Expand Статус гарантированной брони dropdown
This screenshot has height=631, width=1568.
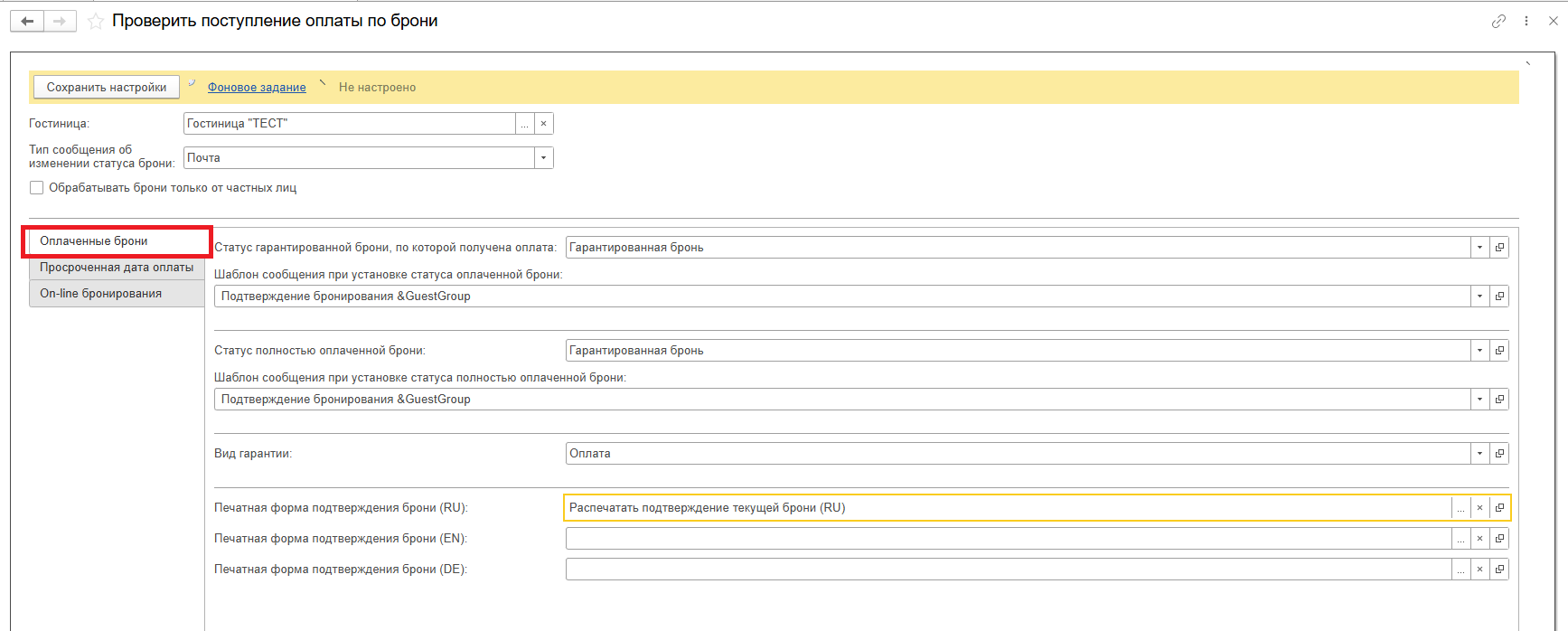(1479, 248)
